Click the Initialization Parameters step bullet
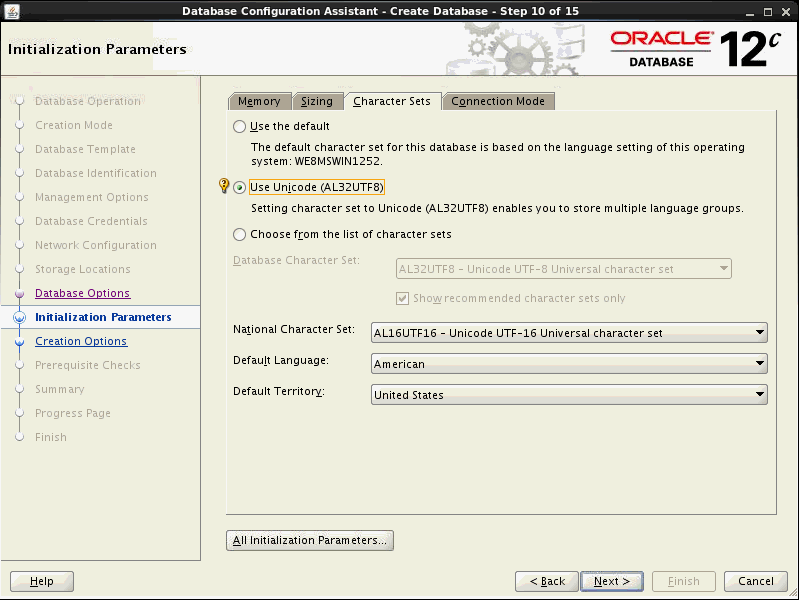799x600 pixels. coord(19,317)
